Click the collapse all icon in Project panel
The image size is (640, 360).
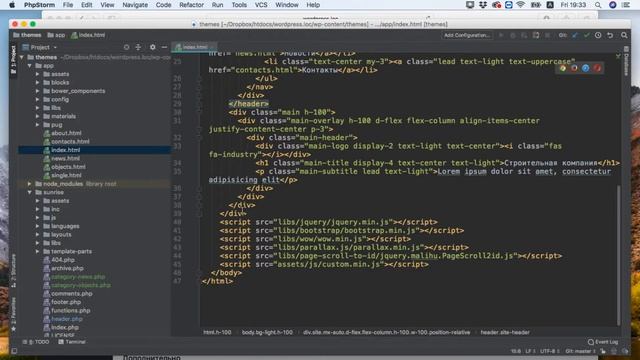pyautogui.click(x=138, y=47)
